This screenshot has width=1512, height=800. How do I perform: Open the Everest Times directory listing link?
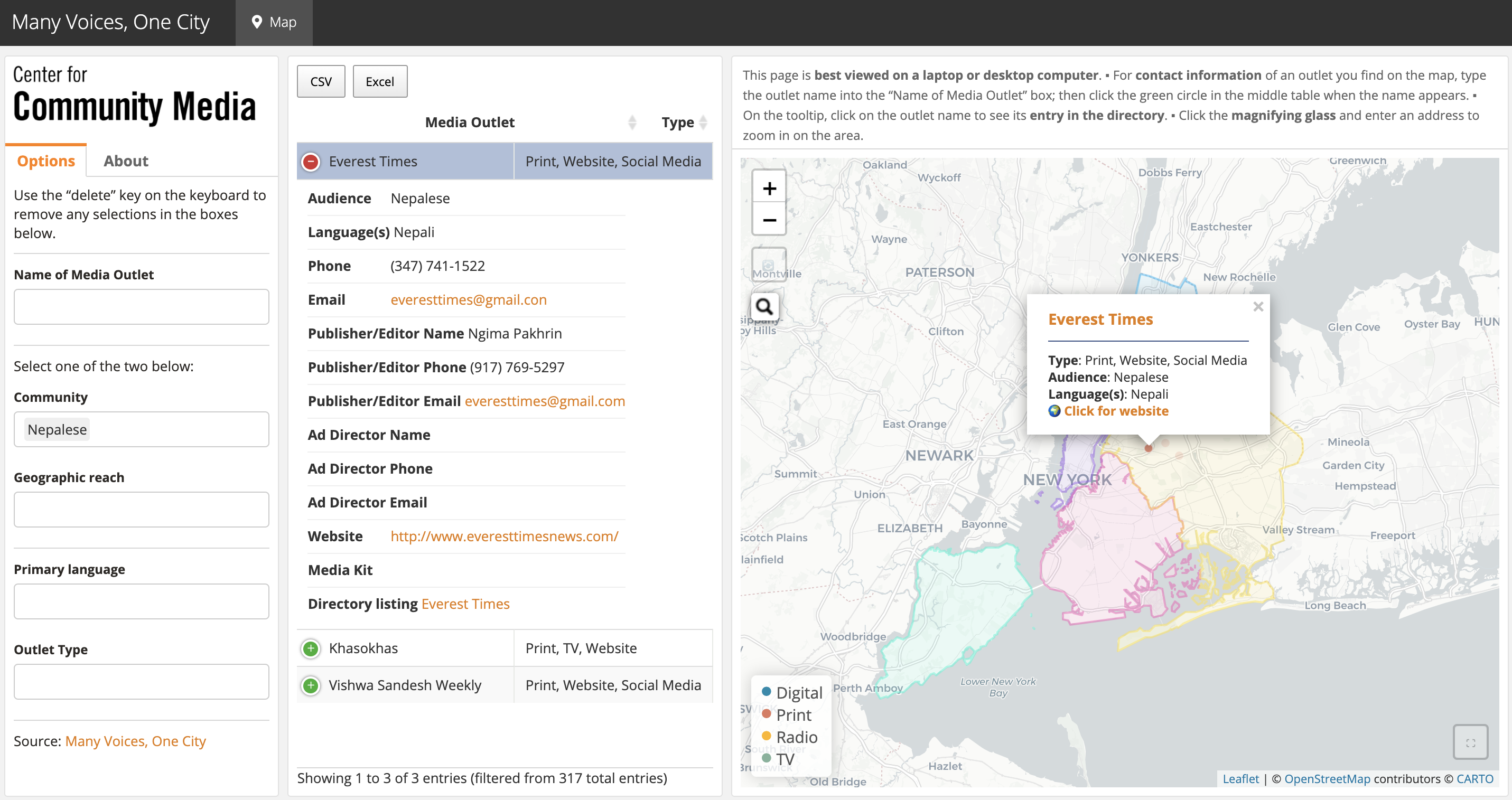(x=465, y=604)
